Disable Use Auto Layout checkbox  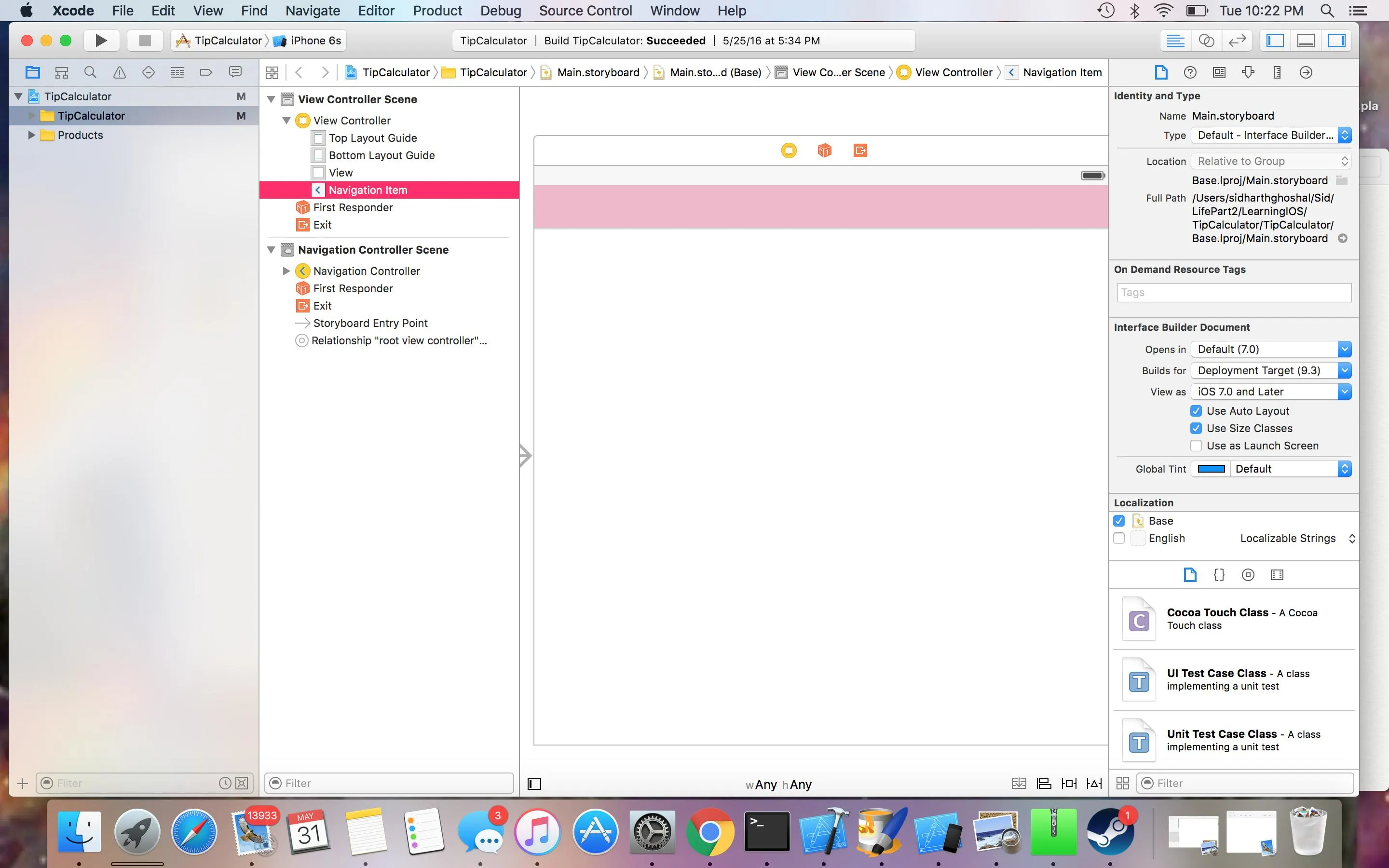point(1196,411)
